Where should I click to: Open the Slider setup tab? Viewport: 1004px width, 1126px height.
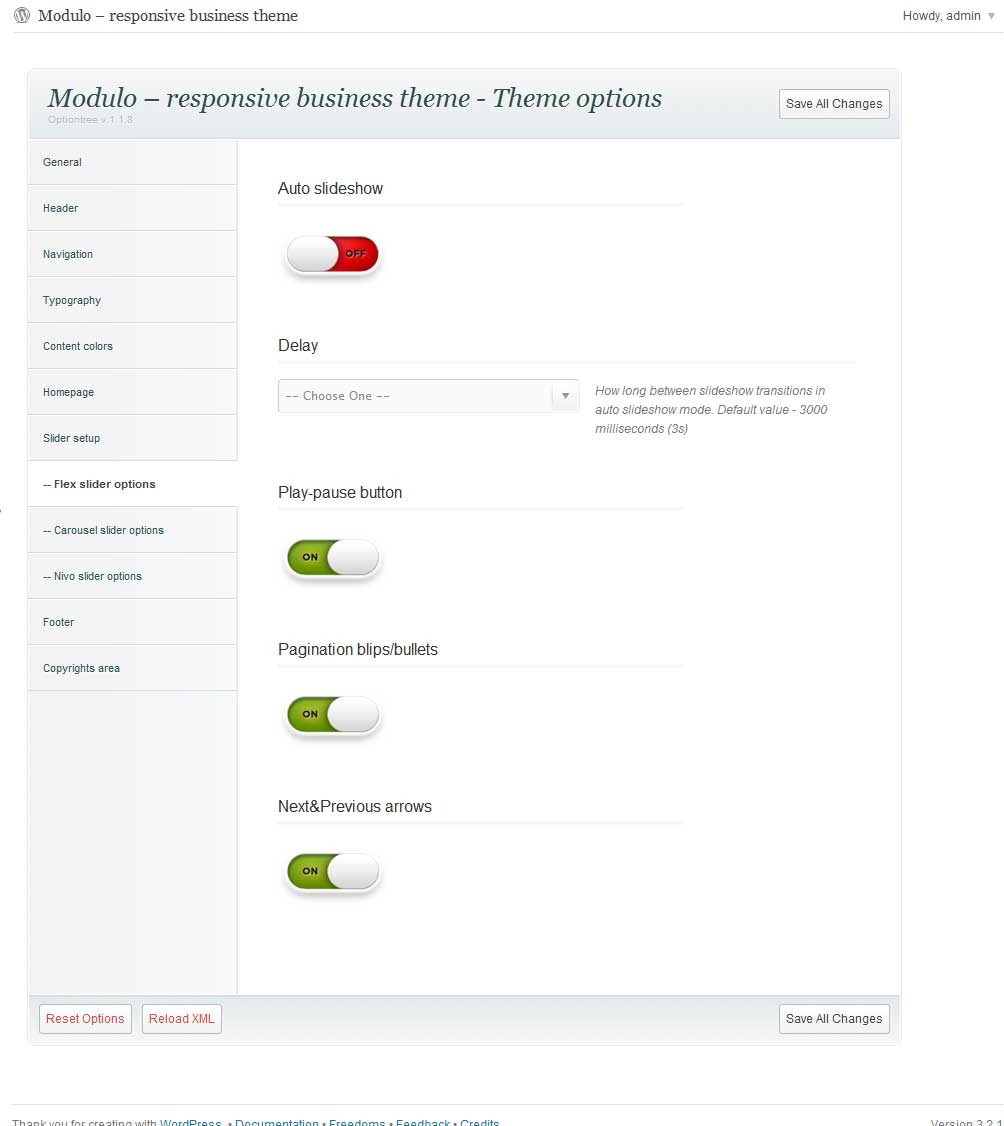point(132,438)
